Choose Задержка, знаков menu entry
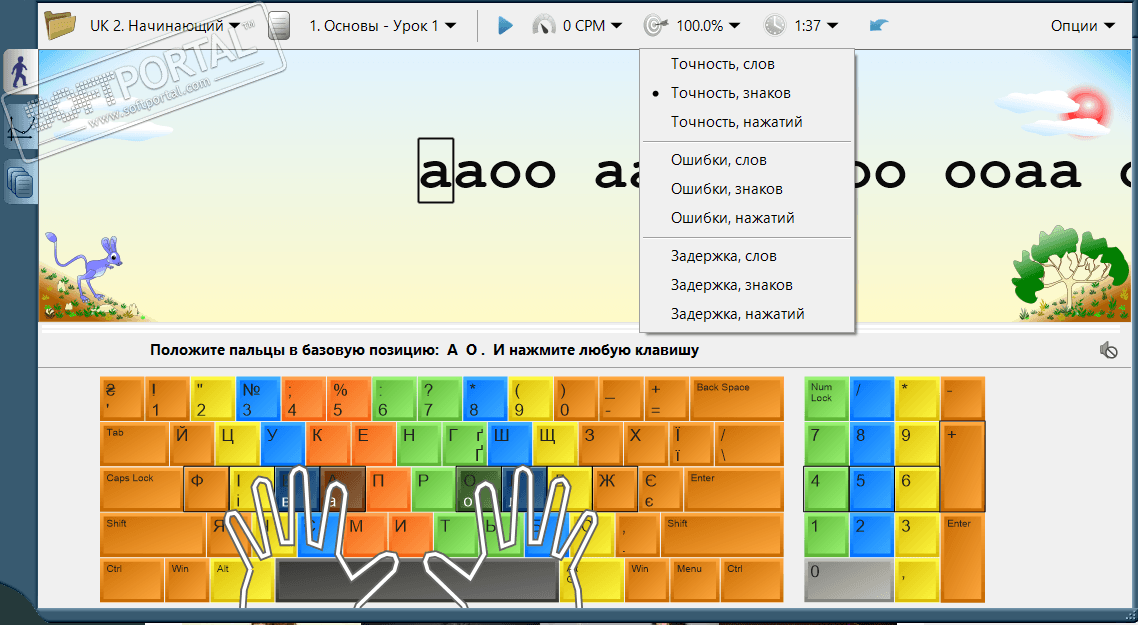Viewport: 1138px width, 625px height. (748, 285)
